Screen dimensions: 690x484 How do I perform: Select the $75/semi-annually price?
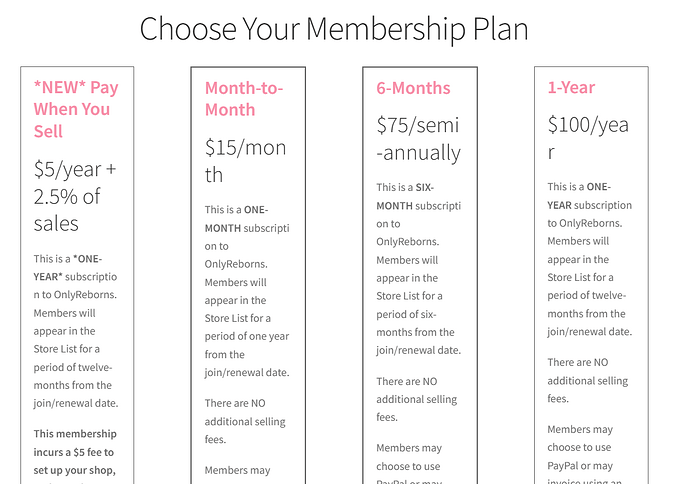[419, 139]
